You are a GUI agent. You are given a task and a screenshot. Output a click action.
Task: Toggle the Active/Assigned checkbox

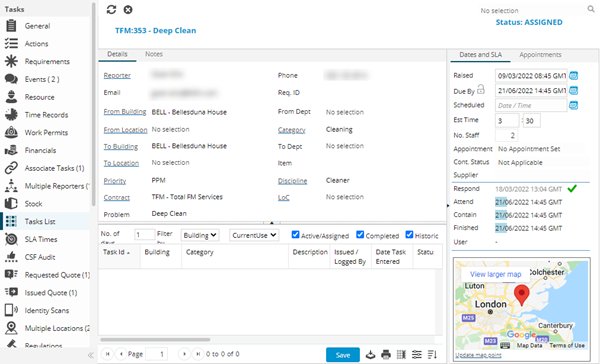(295, 234)
